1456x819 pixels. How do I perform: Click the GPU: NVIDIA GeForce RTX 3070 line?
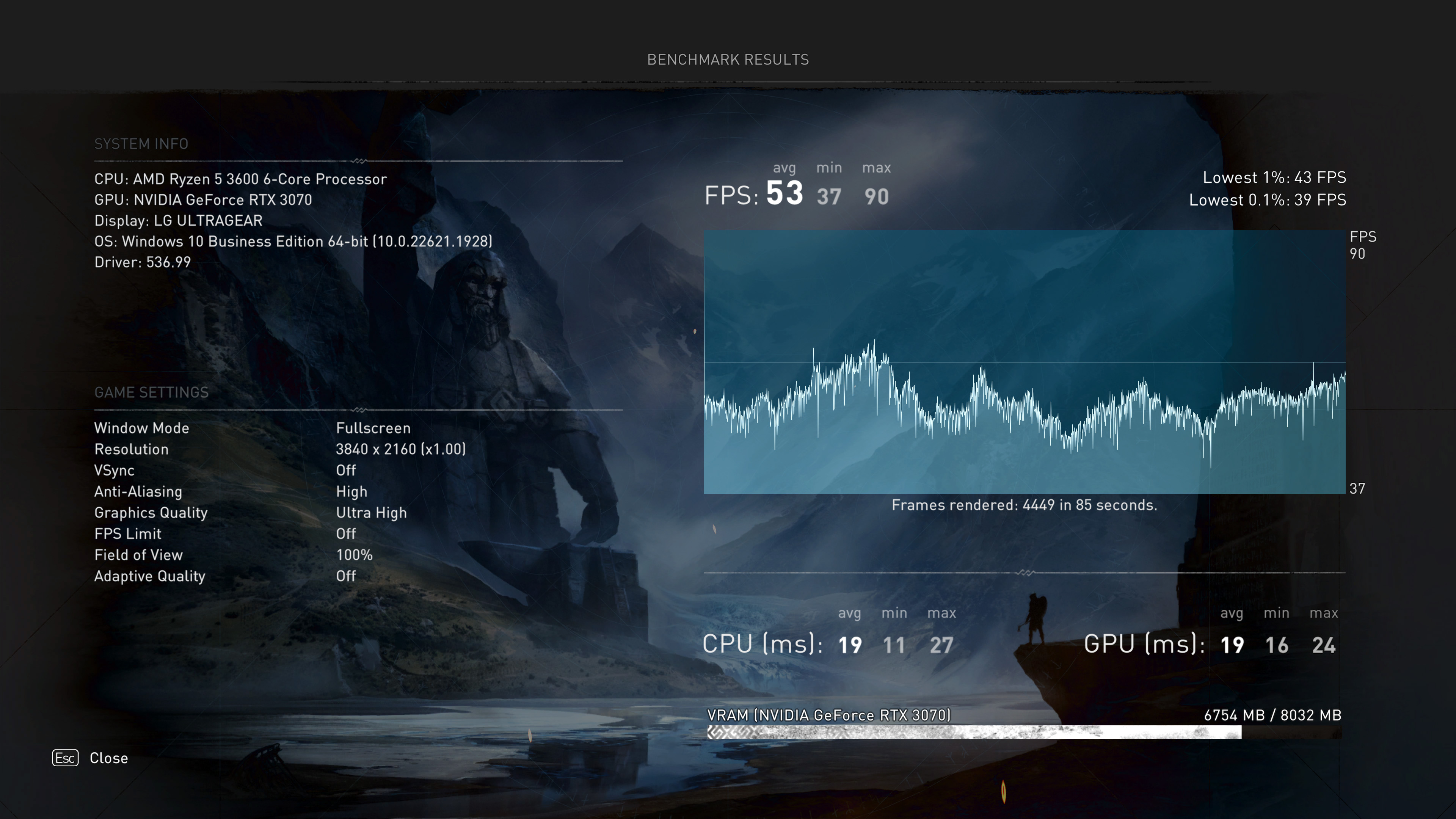click(203, 200)
